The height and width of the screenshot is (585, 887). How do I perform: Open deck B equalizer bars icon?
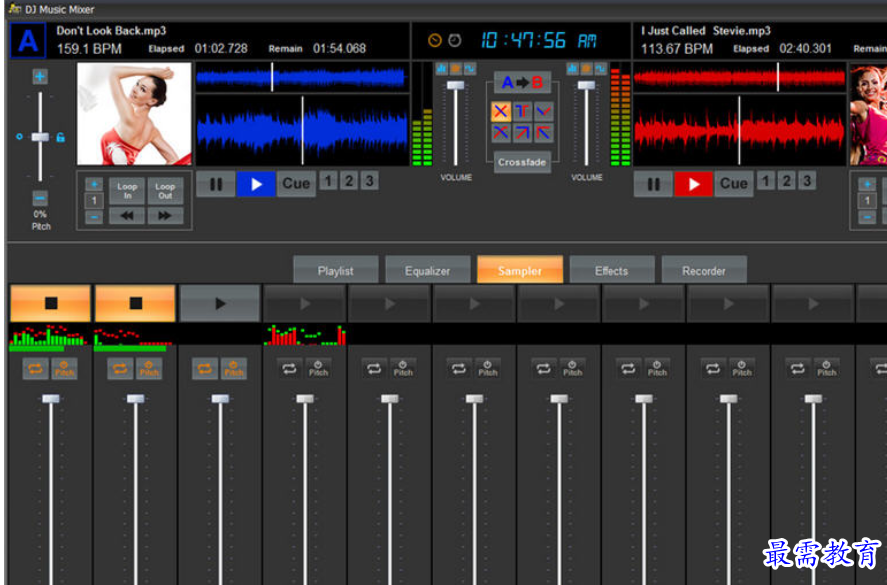(572, 68)
